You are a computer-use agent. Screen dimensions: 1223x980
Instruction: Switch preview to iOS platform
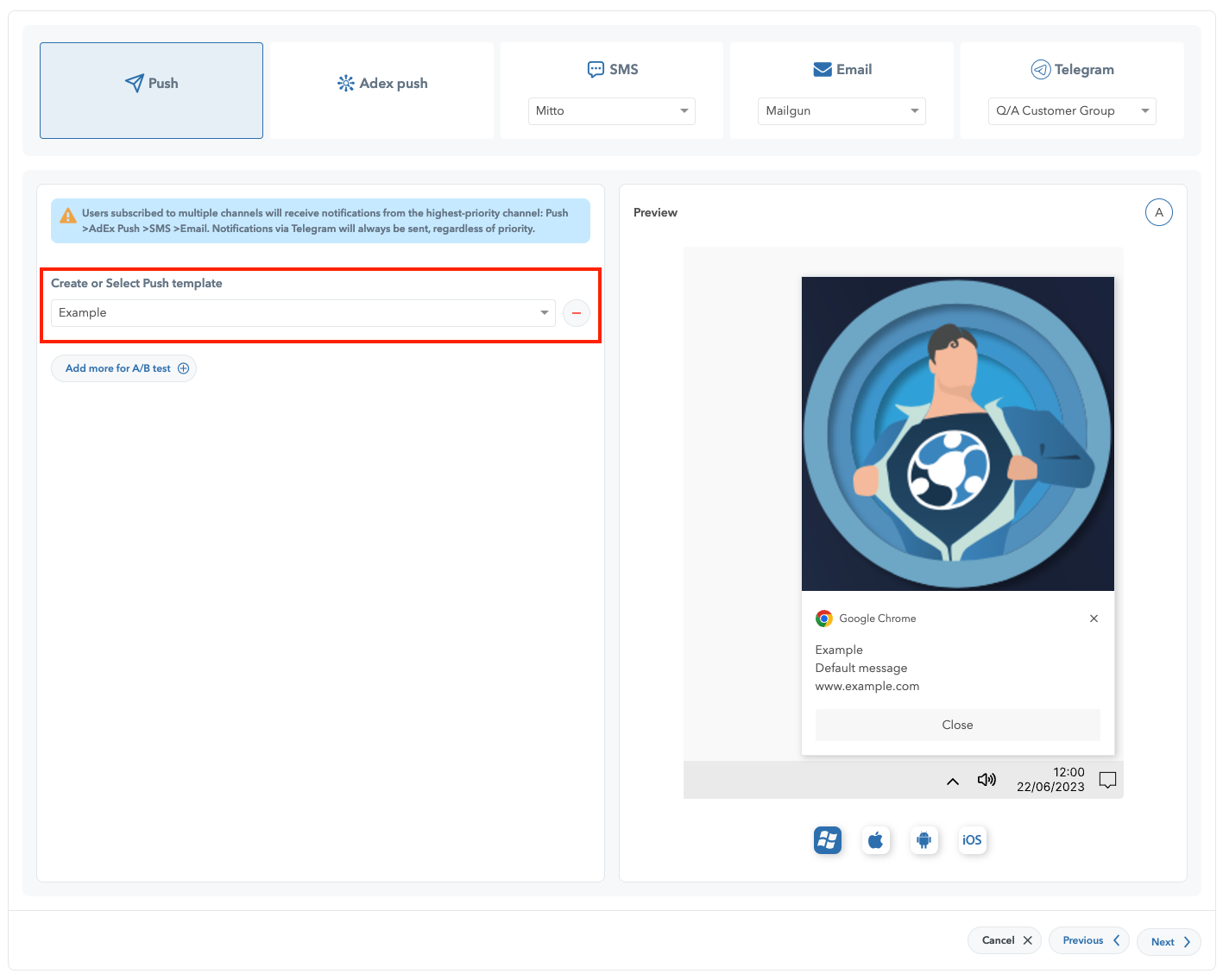click(x=972, y=839)
